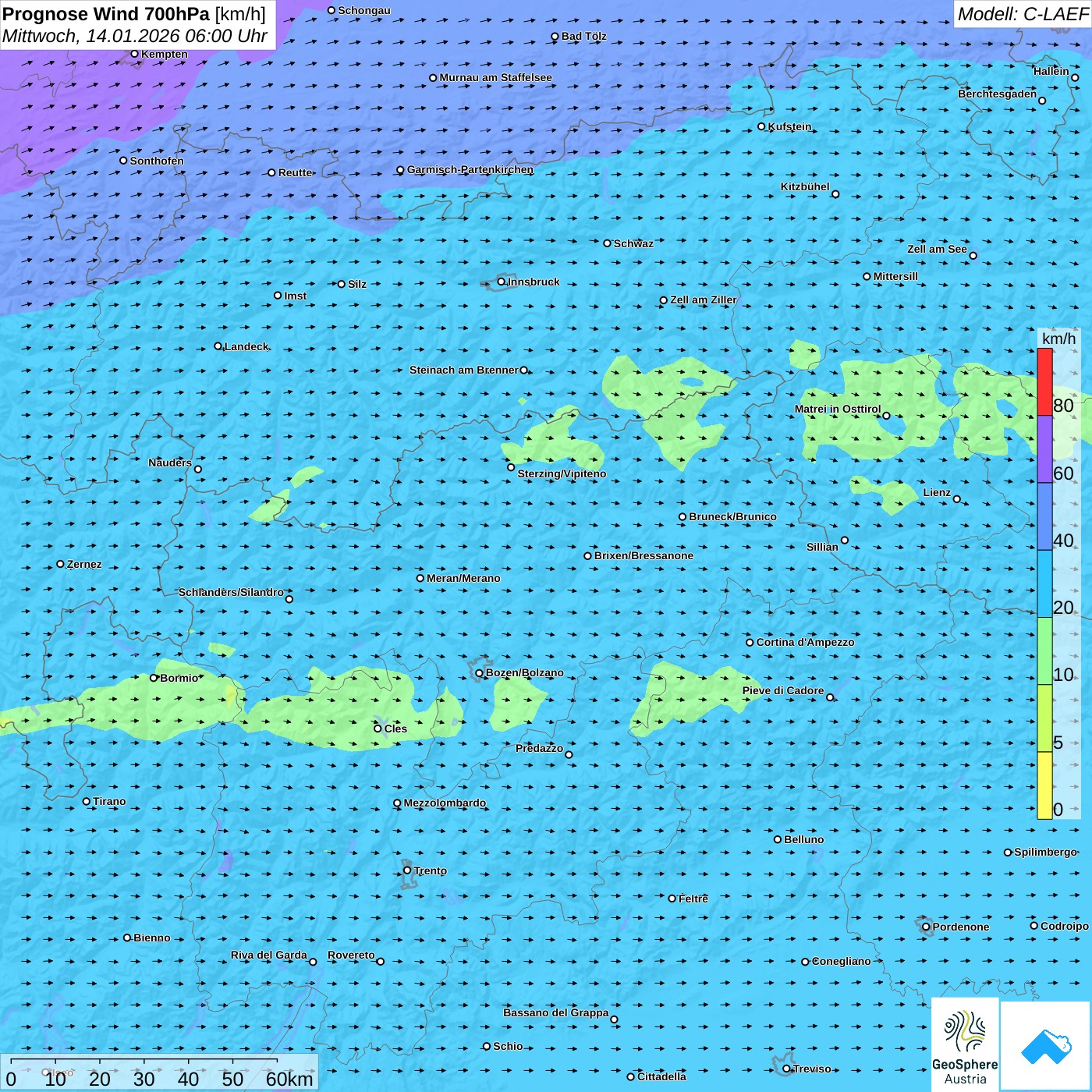The height and width of the screenshot is (1092, 1092).
Task: Select the Landeck city label
Action: [x=246, y=346]
